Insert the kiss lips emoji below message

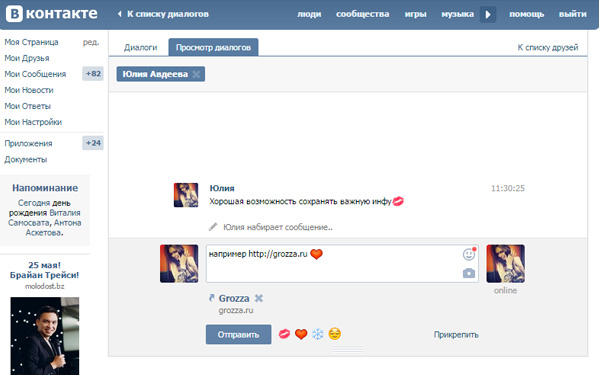coord(284,334)
